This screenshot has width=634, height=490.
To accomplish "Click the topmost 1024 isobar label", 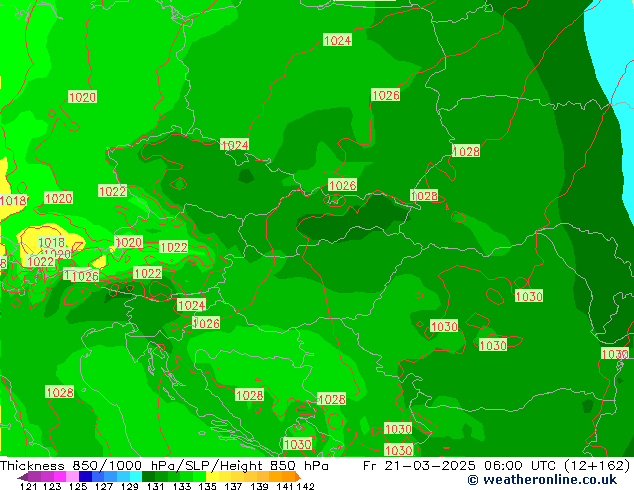I will tap(338, 40).
